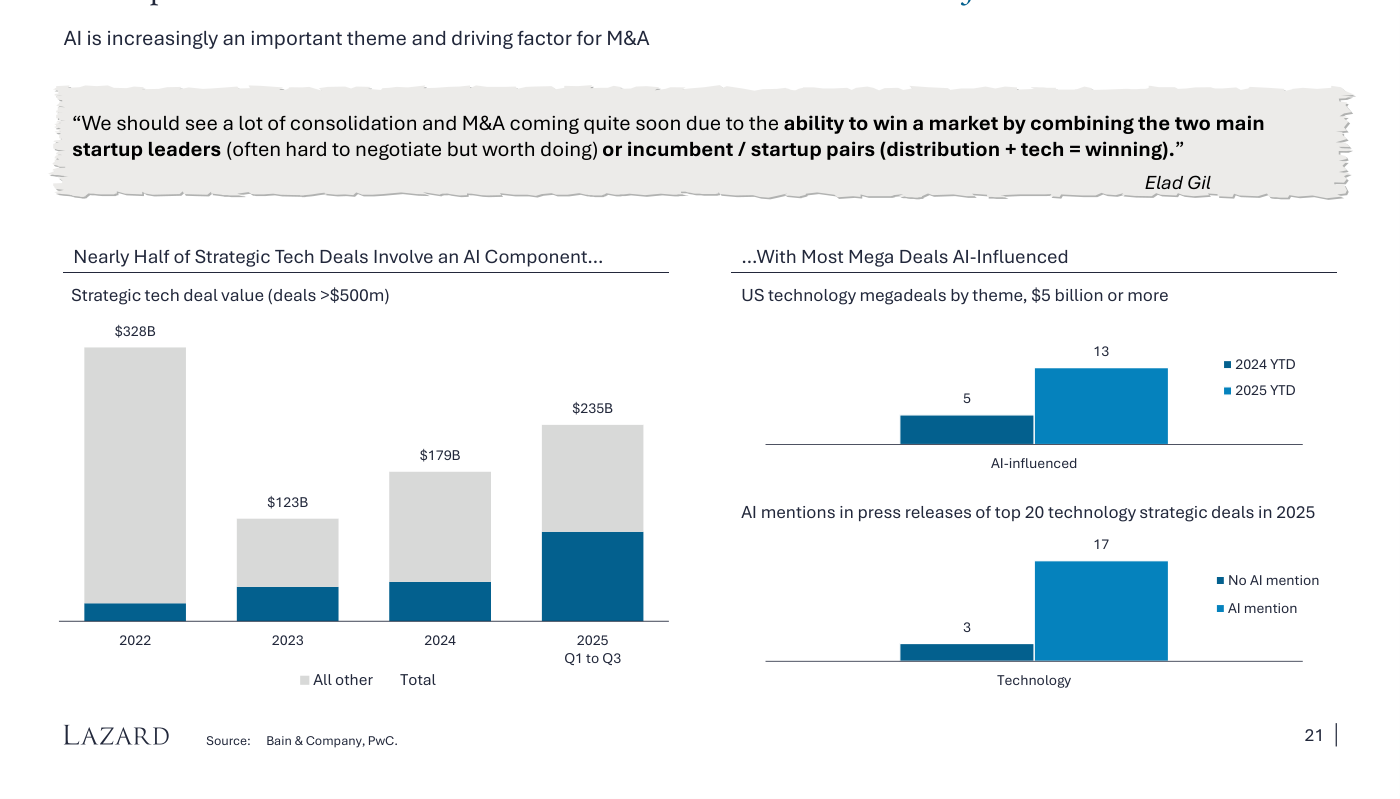Click the '2025 YTD' legend color square
Screen dimensions: 1400x799
(1228, 391)
